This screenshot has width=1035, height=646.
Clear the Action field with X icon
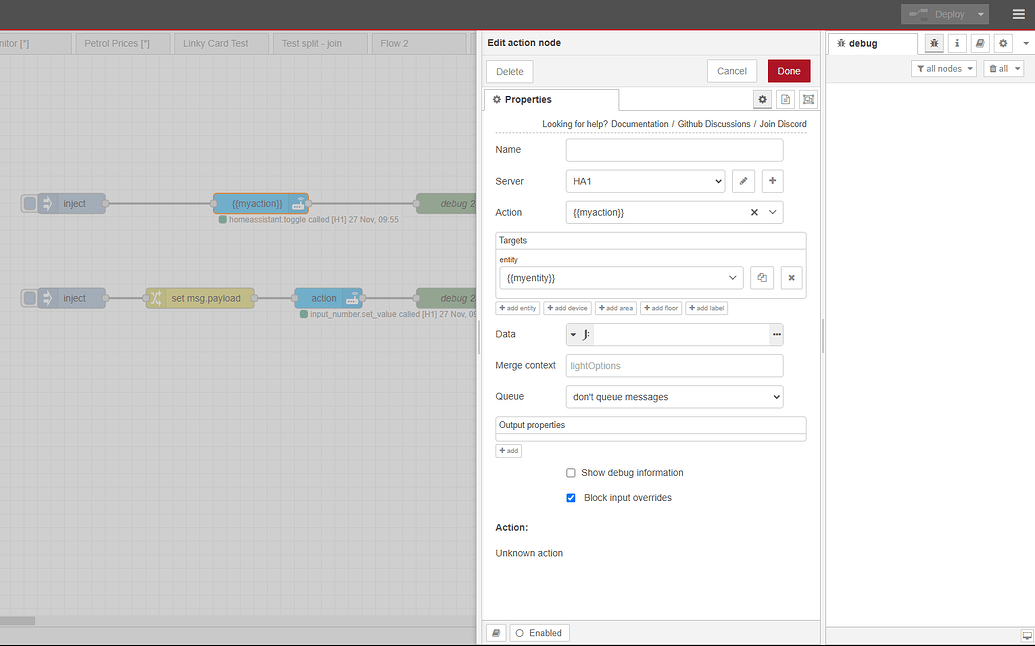(x=754, y=212)
